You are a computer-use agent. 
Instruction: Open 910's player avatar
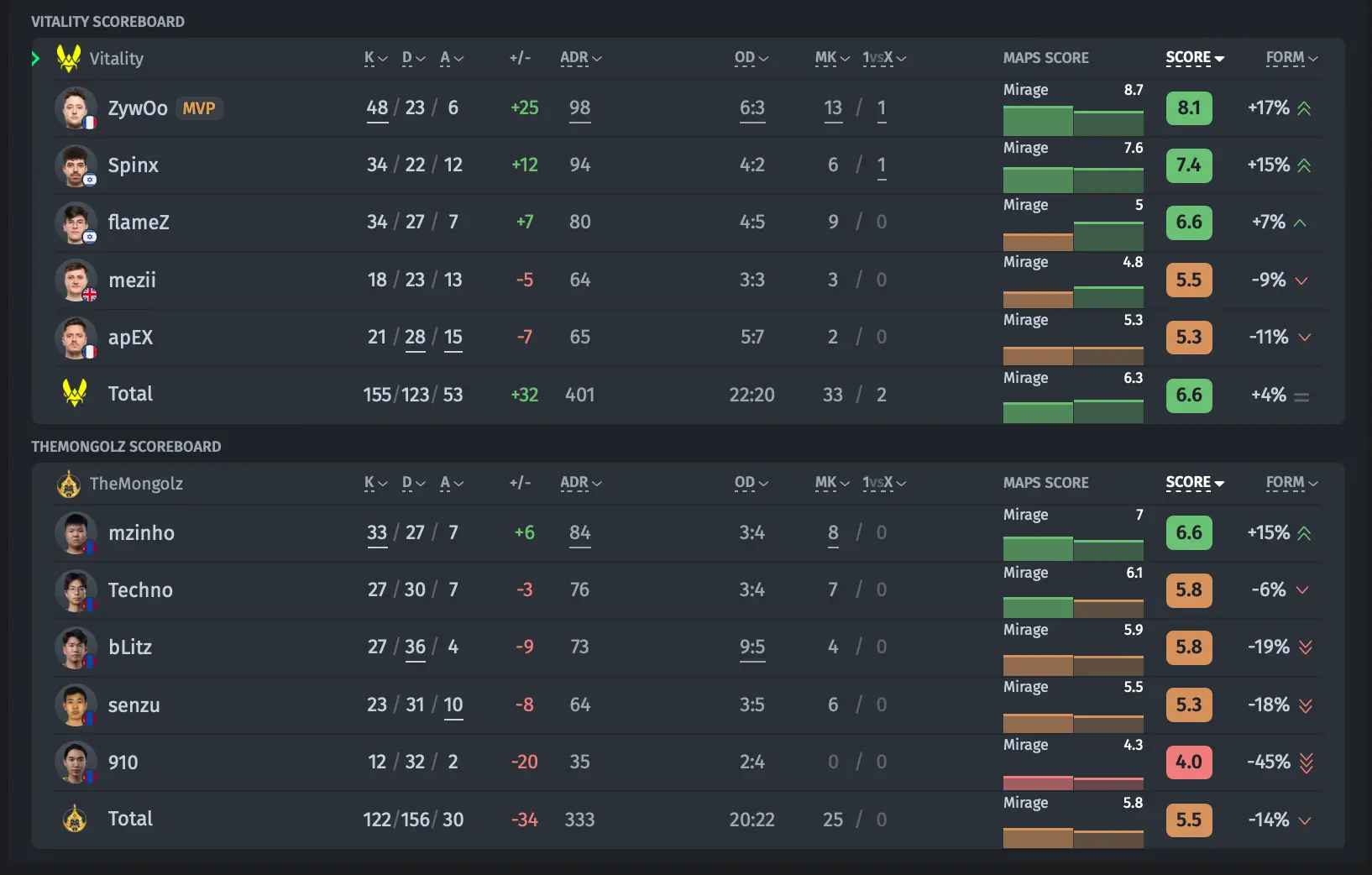[x=76, y=762]
